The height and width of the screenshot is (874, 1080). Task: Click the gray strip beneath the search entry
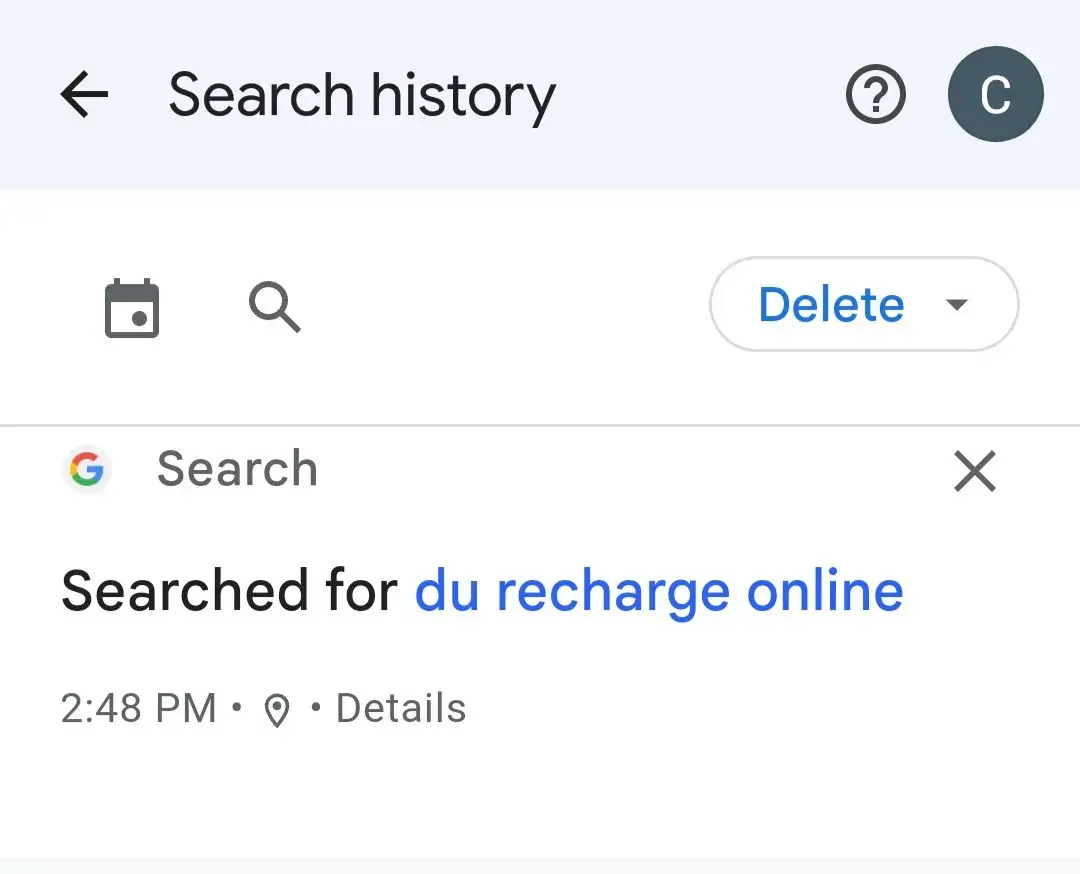(540, 865)
